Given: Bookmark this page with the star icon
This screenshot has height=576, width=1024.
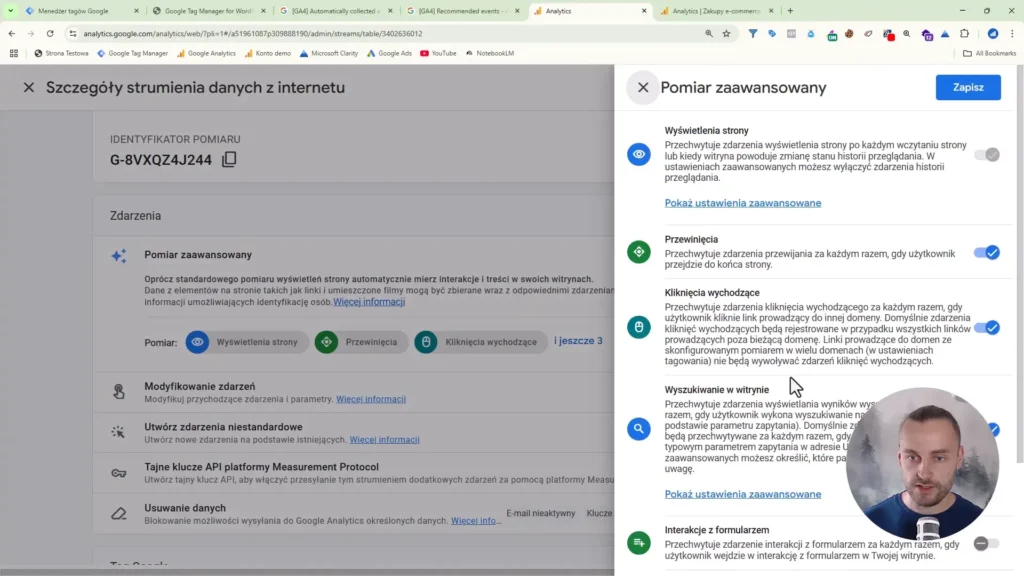Looking at the screenshot, I should point(726,33).
